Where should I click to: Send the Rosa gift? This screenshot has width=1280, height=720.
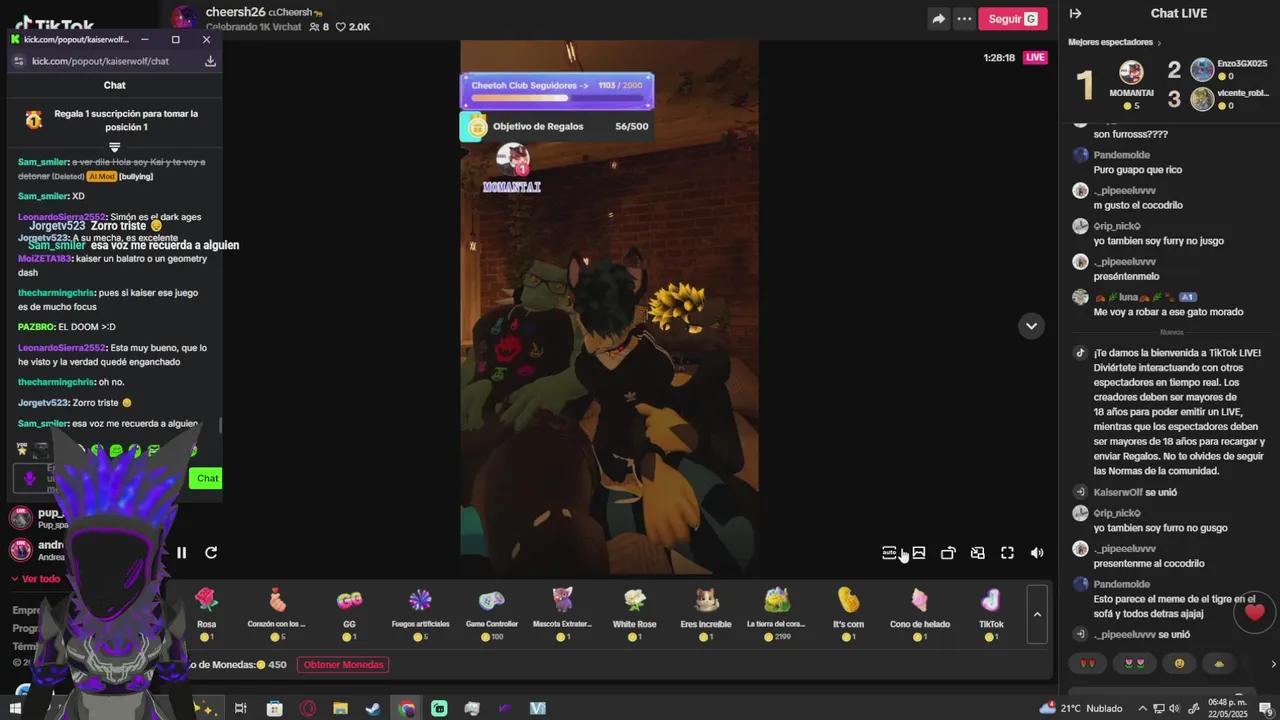[x=206, y=609]
